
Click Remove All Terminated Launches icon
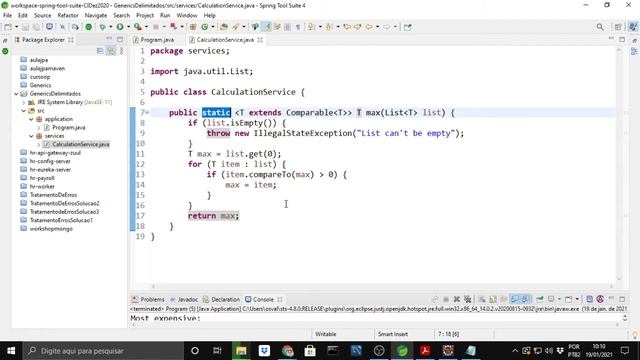tap(467, 299)
